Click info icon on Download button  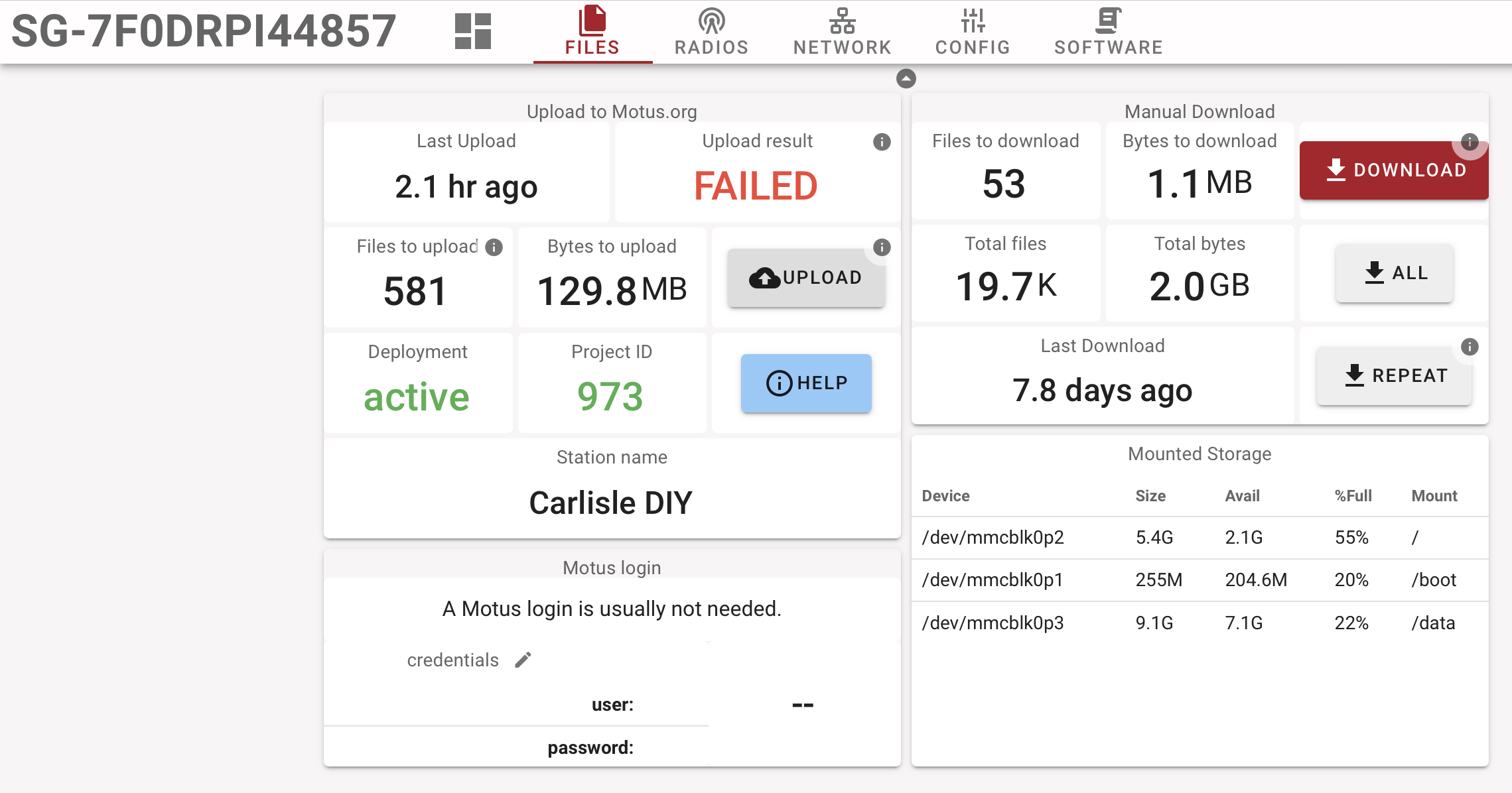tap(1470, 141)
